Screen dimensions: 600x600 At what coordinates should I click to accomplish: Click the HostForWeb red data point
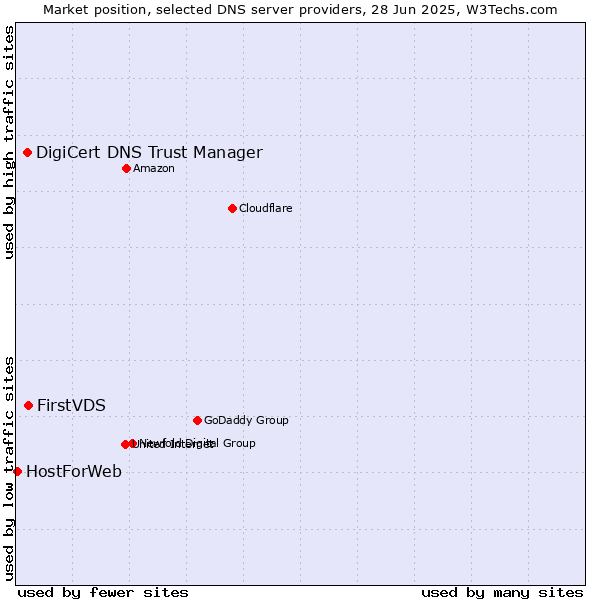18,471
